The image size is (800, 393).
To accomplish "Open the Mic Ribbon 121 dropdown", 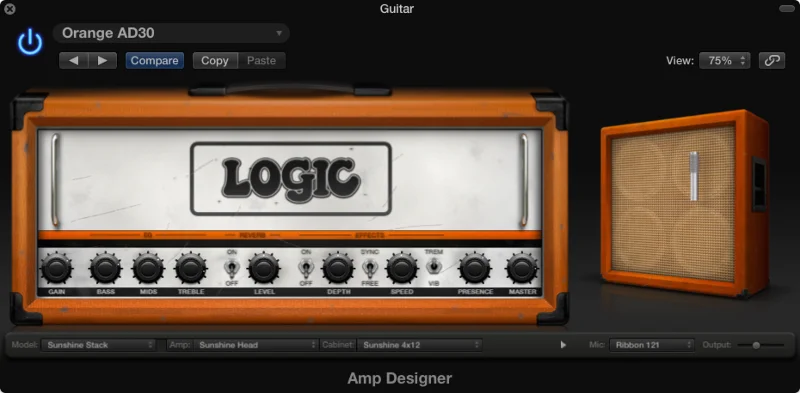I will point(652,345).
